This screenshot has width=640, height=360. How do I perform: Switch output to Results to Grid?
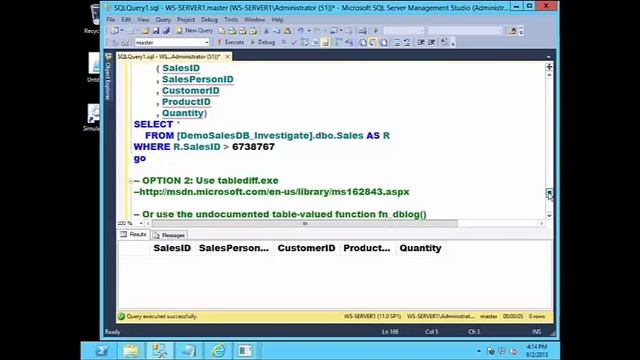[373, 42]
